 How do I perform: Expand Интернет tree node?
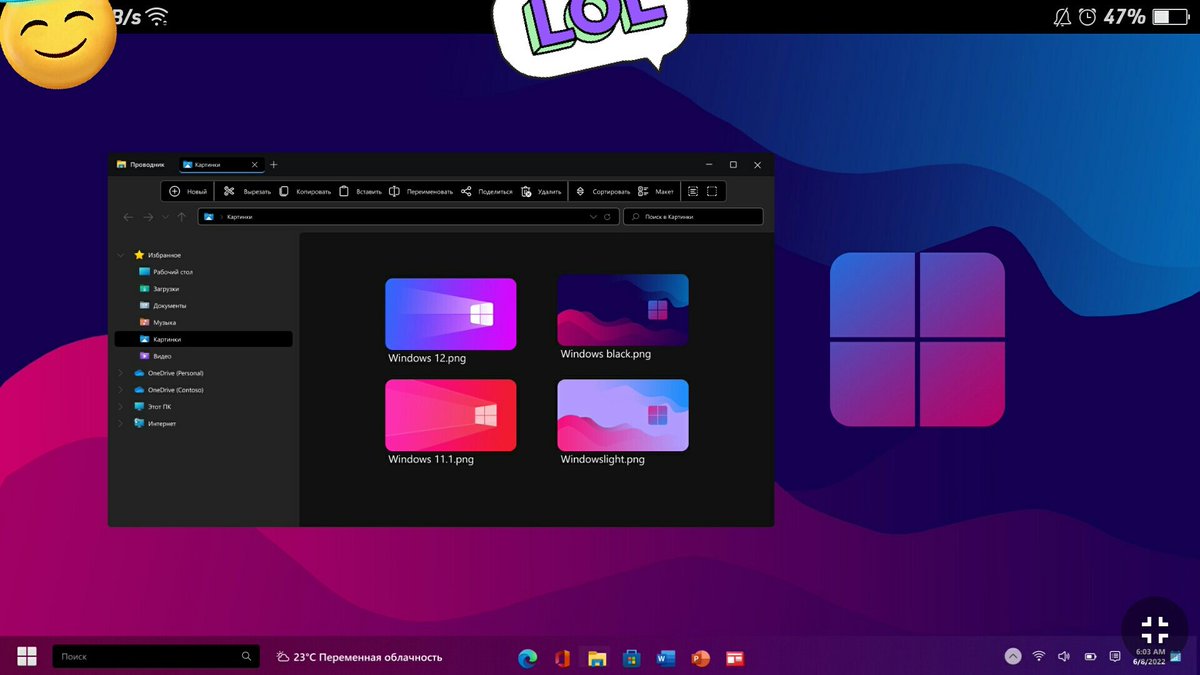click(x=121, y=424)
